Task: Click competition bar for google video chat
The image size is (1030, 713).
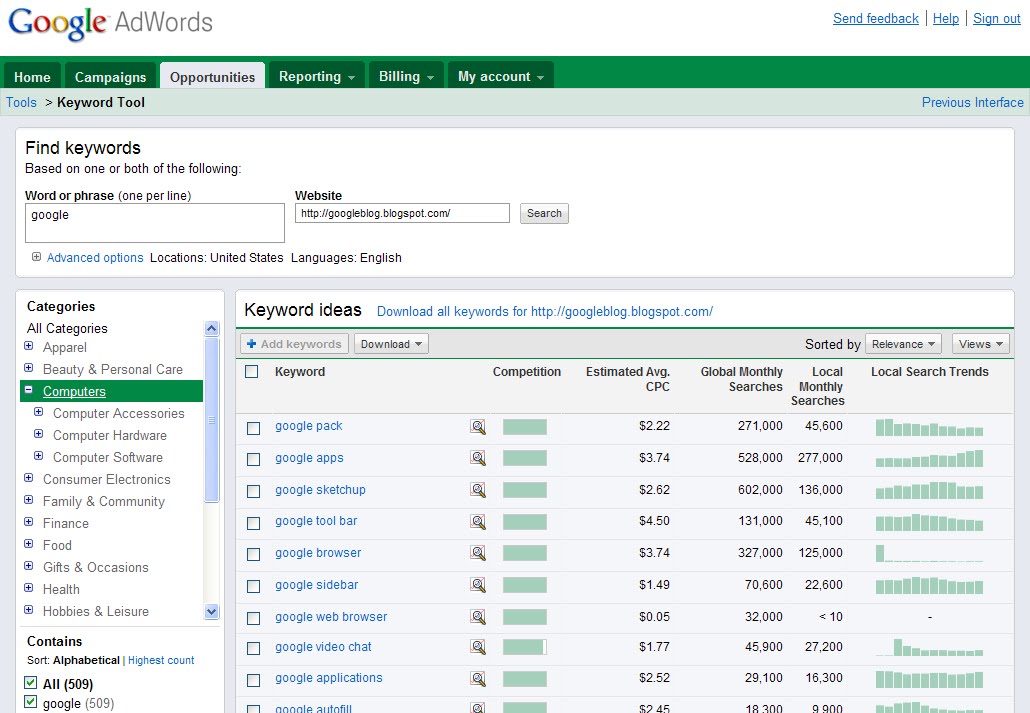Action: 525,647
